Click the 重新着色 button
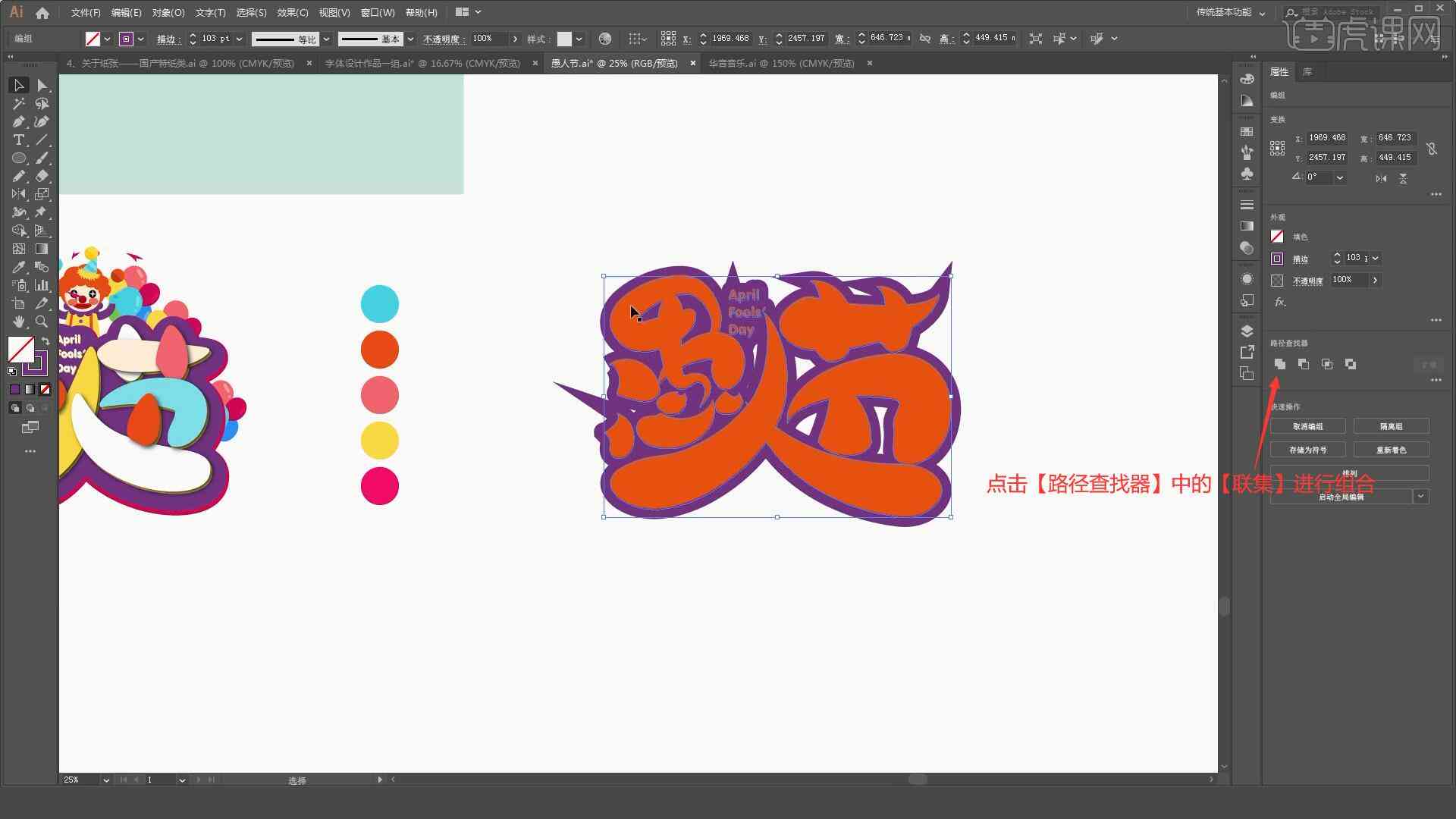 (x=1392, y=450)
